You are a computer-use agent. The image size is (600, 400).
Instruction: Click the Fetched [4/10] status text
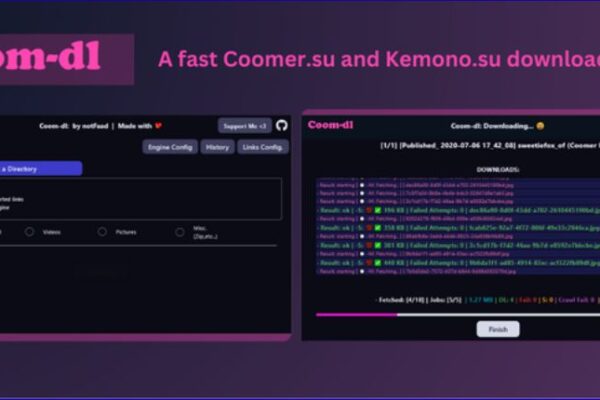[x=401, y=300]
